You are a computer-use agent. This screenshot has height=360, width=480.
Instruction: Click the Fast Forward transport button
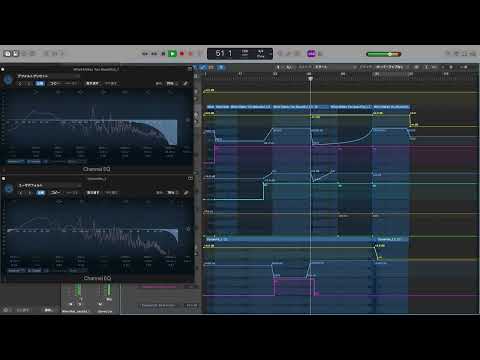(x=154, y=54)
